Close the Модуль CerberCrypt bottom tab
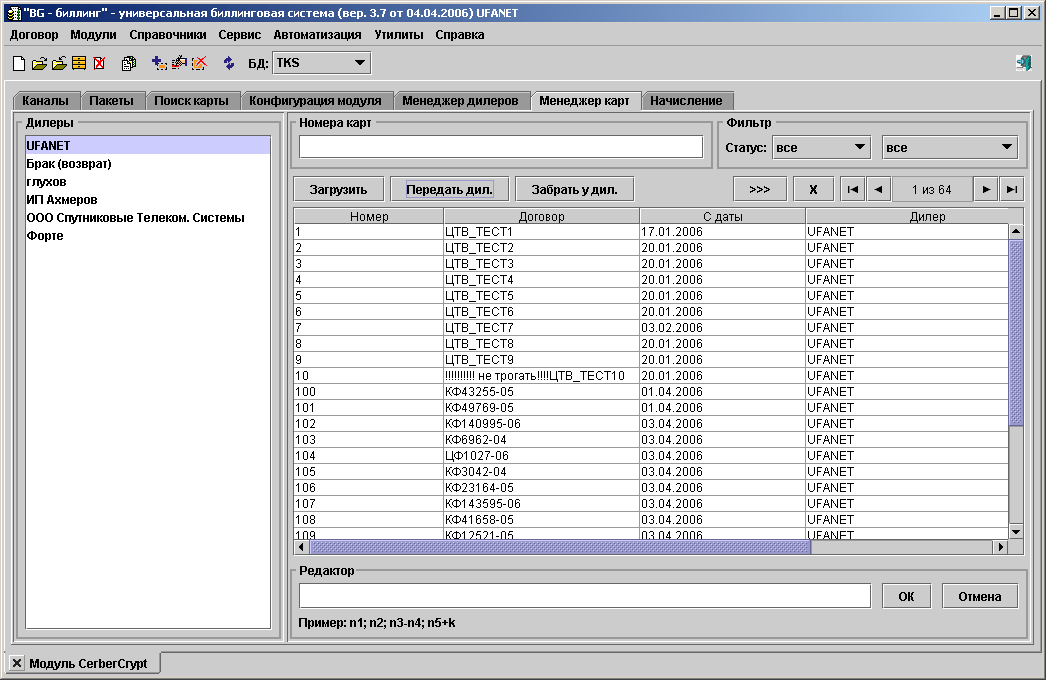The image size is (1046, 680). click(17, 663)
